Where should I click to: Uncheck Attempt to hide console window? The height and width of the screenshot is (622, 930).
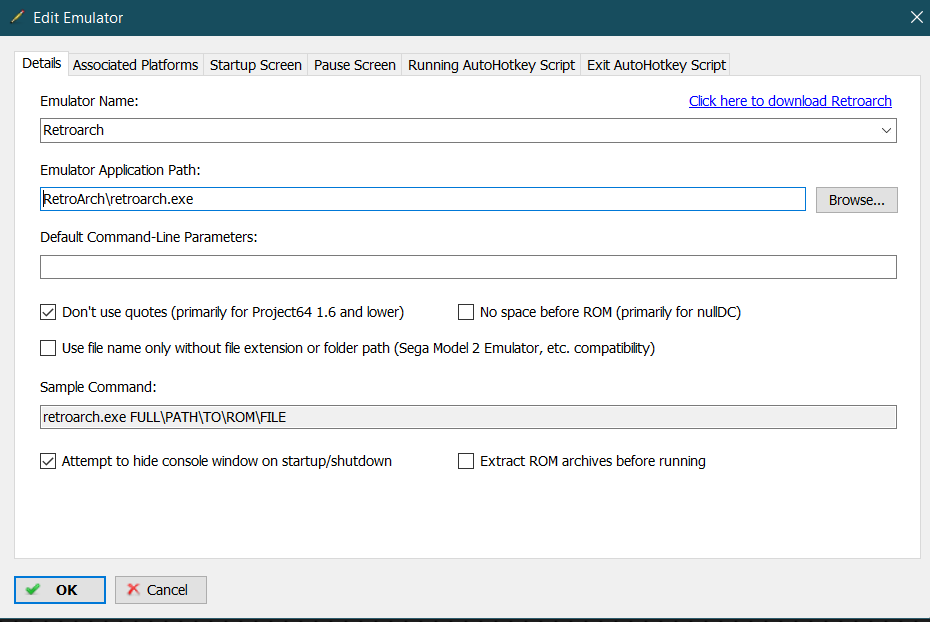coord(48,461)
